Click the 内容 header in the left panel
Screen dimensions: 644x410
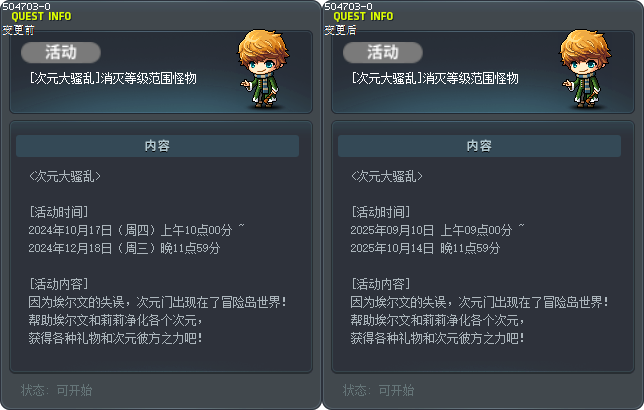coord(157,146)
